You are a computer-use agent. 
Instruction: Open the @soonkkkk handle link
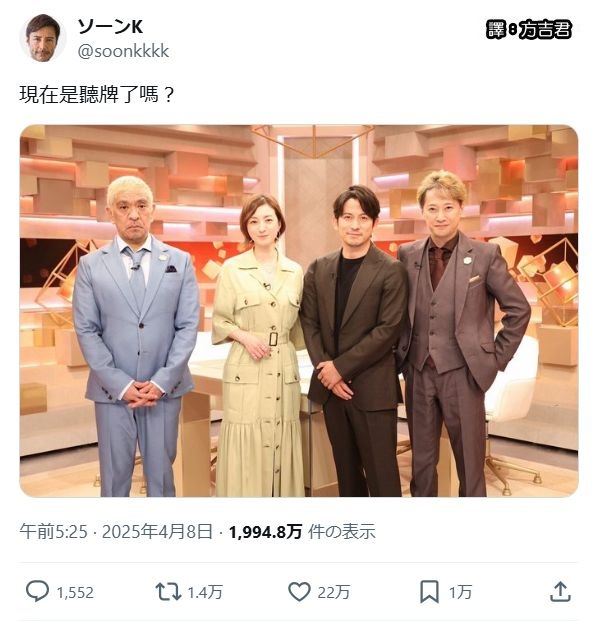pyautogui.click(x=124, y=51)
